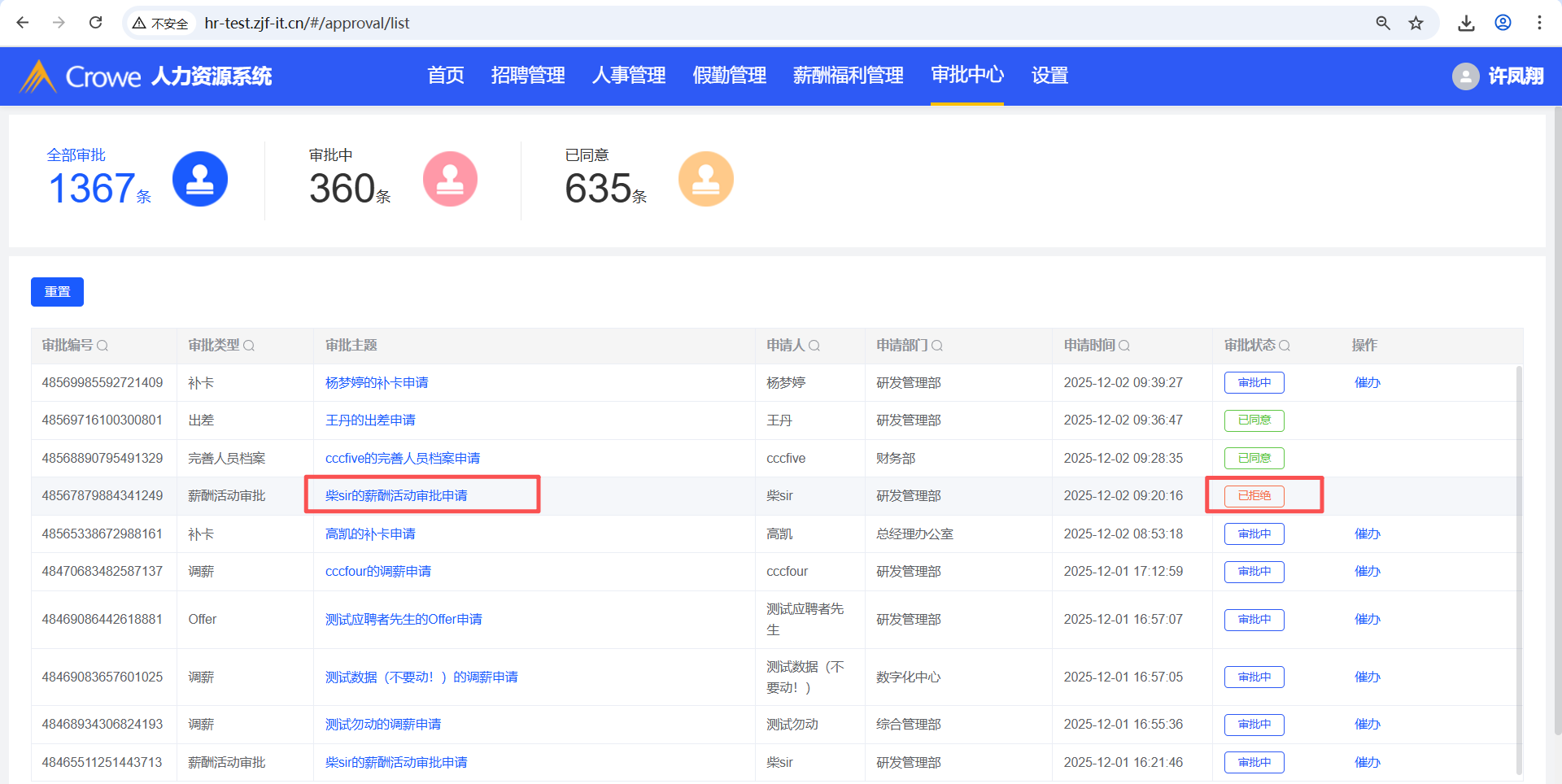
Task: Open 测试数据（不要动！）的调薪申请 link
Action: point(421,677)
